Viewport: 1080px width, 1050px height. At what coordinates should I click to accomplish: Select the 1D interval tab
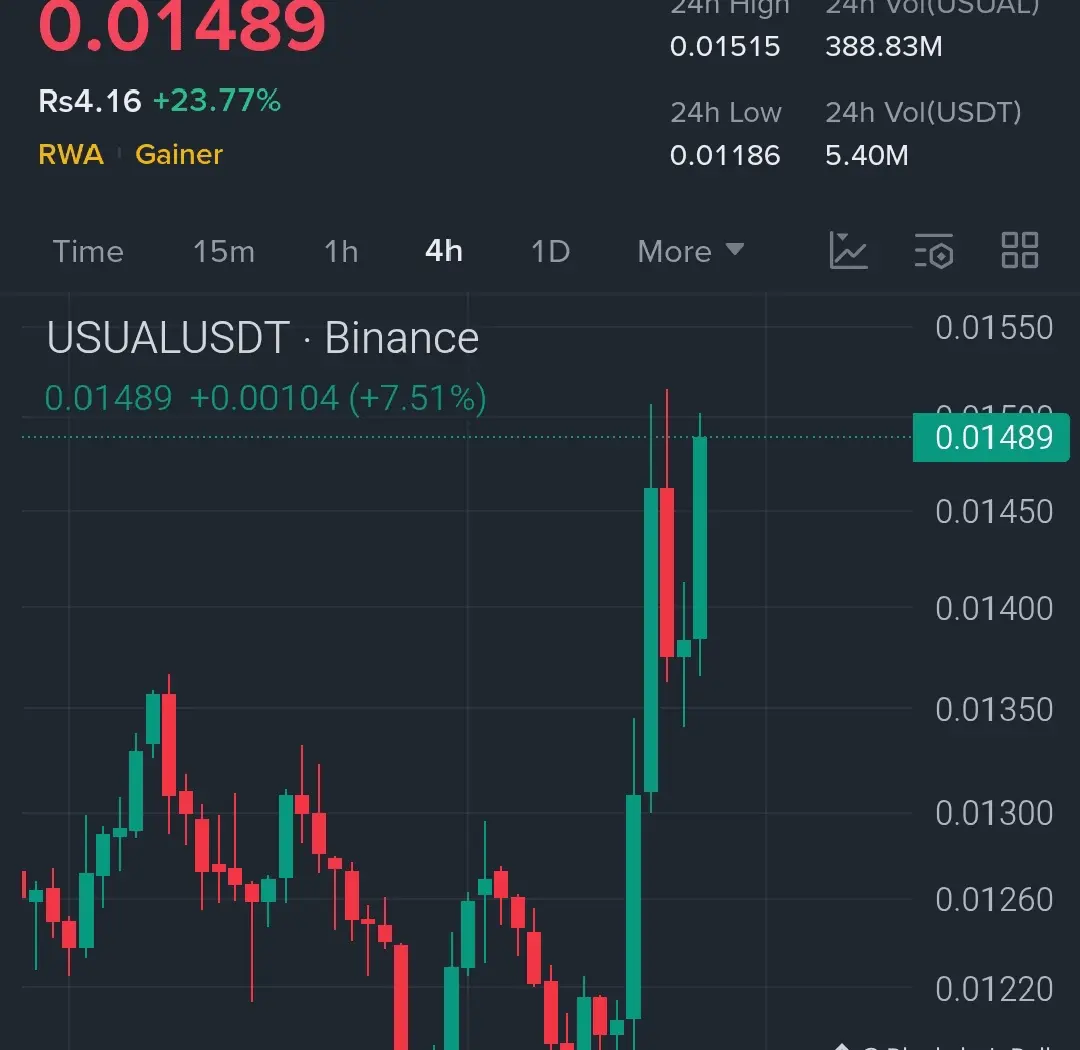pyautogui.click(x=550, y=251)
